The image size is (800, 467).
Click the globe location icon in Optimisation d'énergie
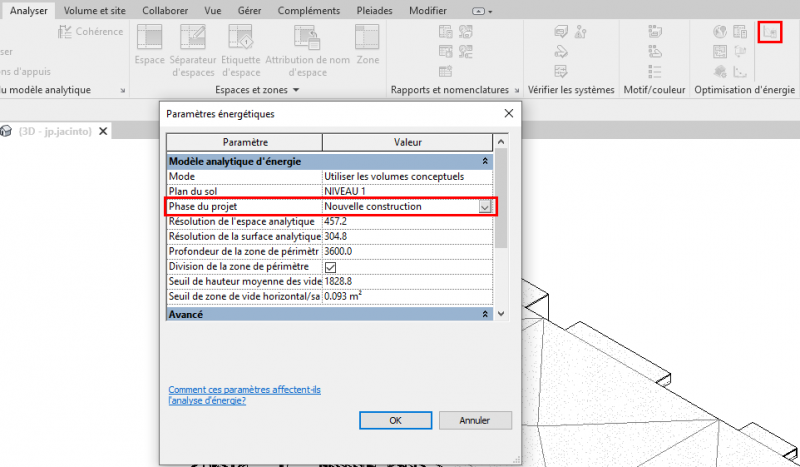tap(720, 32)
